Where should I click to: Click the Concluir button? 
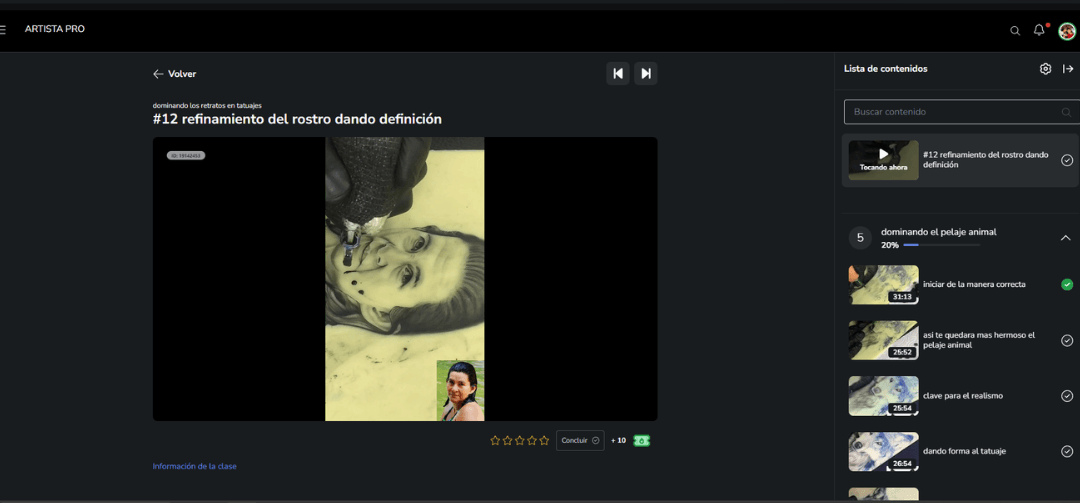pos(580,440)
